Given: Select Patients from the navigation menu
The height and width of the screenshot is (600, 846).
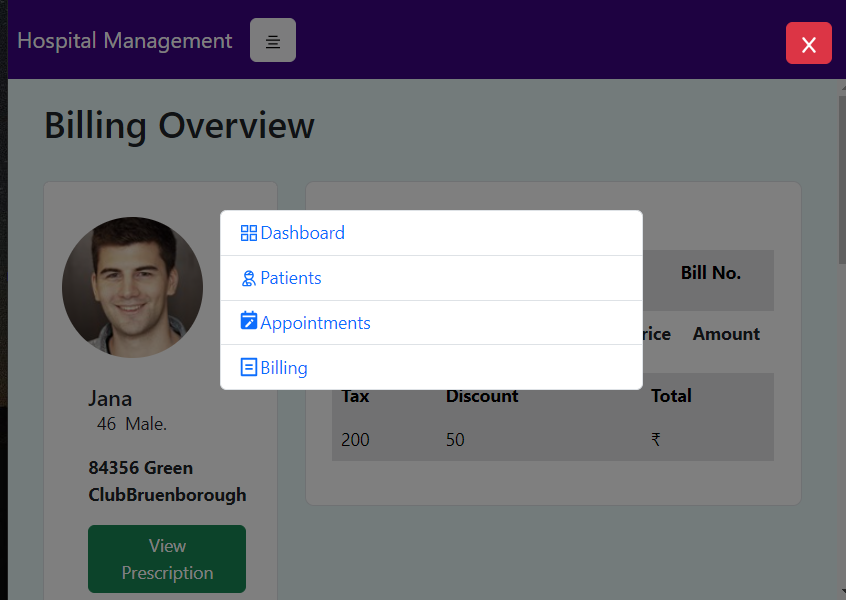Looking at the screenshot, I should point(290,278).
